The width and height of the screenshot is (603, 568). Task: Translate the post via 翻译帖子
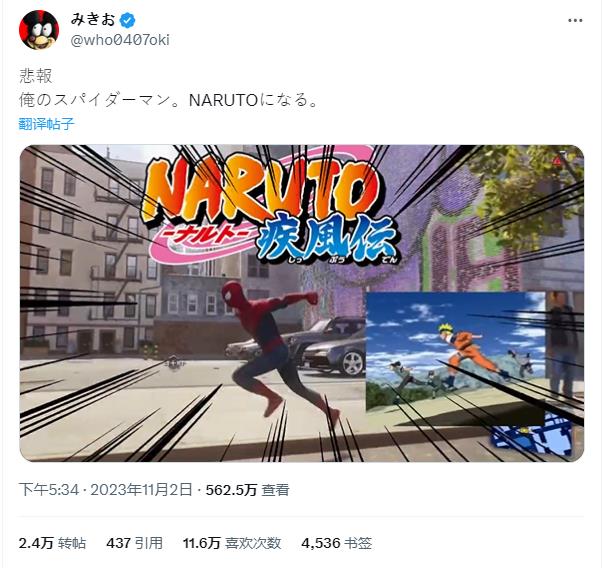[x=46, y=124]
